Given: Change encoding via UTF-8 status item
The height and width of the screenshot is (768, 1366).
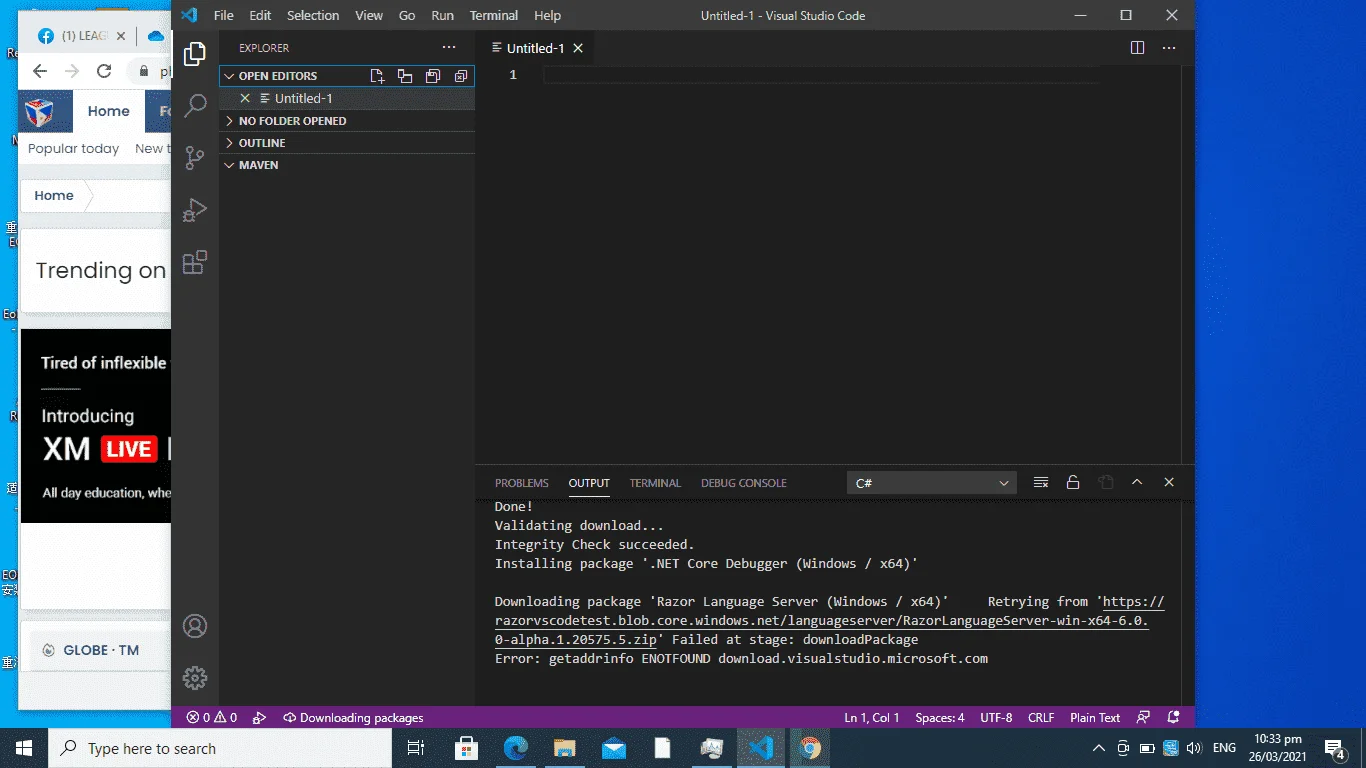Looking at the screenshot, I should pyautogui.click(x=996, y=717).
